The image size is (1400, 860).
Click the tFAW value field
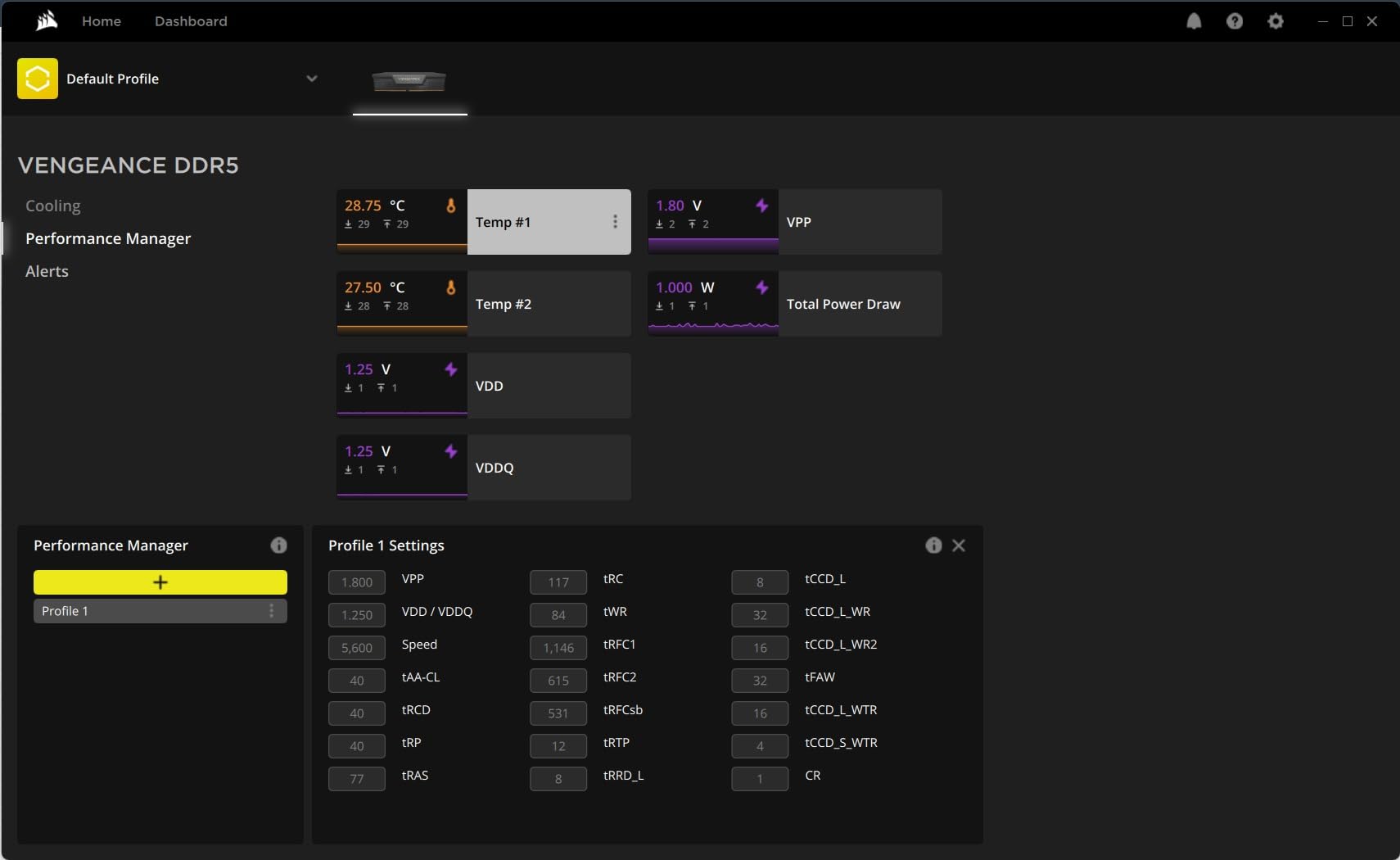click(760, 681)
